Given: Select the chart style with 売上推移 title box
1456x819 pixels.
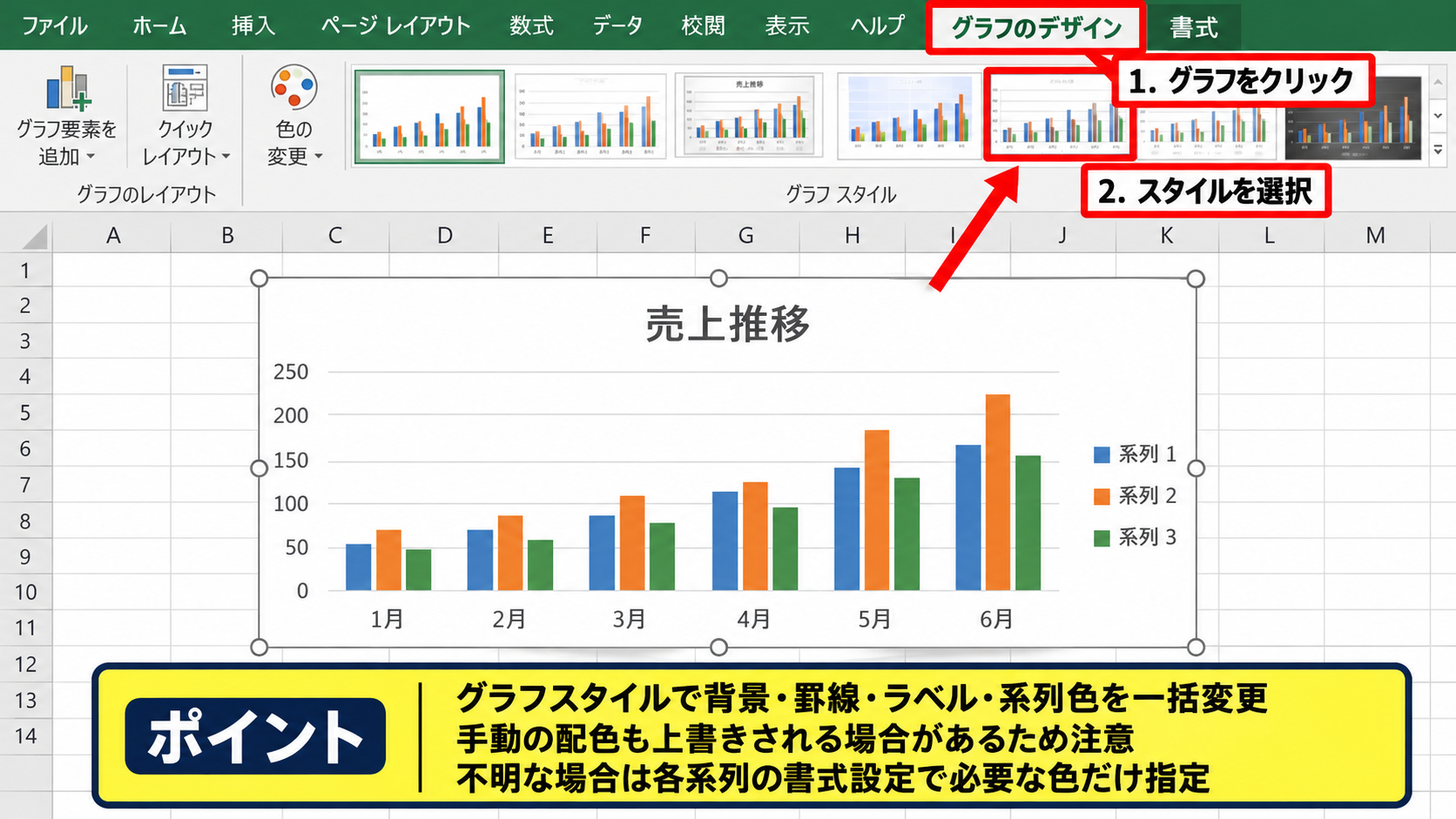Looking at the screenshot, I should click(749, 116).
